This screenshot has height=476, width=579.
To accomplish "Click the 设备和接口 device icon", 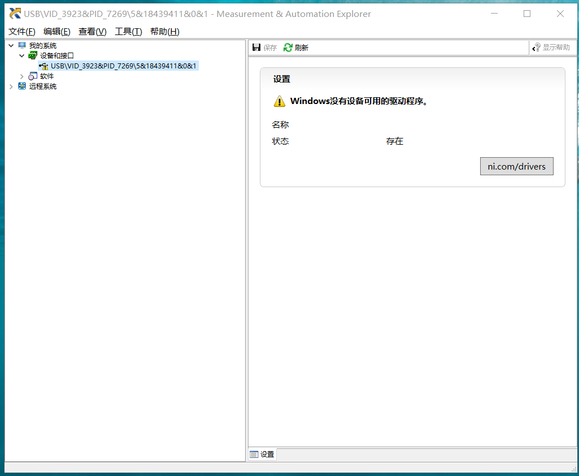I will coord(32,56).
